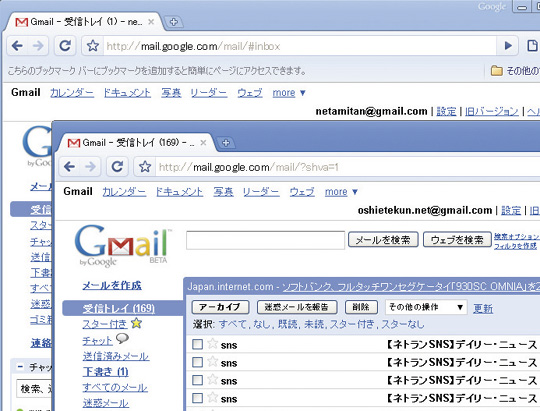Go forward in the front Chrome window
The image size is (540, 411).
point(90,167)
